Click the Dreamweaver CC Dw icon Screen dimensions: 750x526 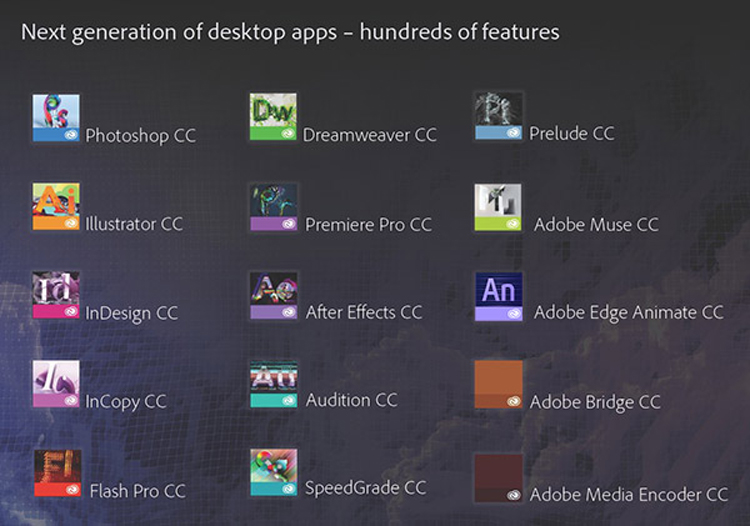(273, 117)
